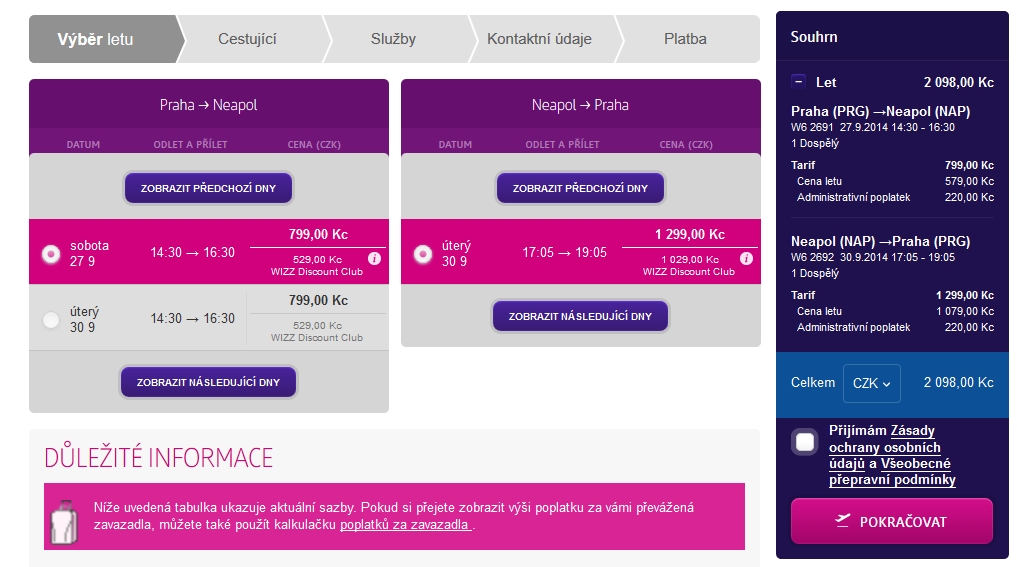This screenshot has width=1017, height=567.
Task: Show following days for Praha → Neapol
Action: coord(208,382)
